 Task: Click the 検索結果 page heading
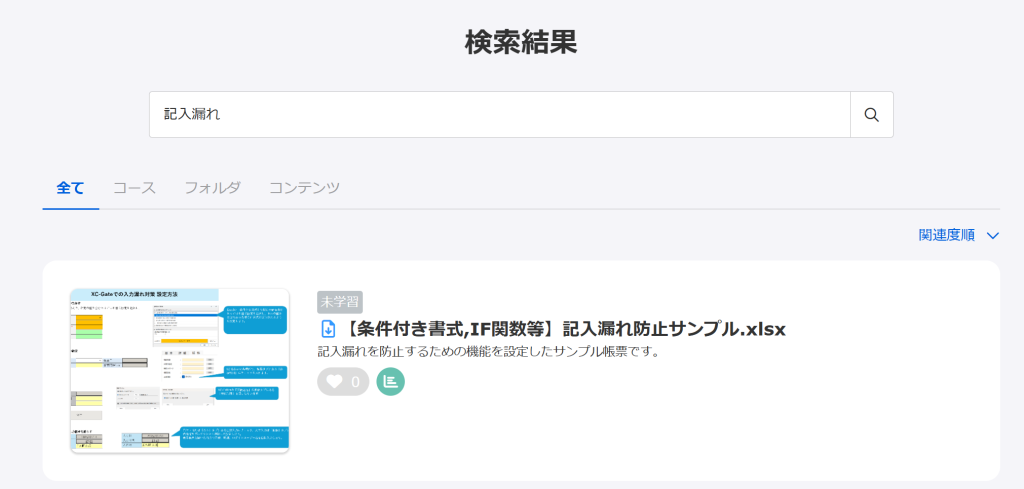click(x=520, y=42)
